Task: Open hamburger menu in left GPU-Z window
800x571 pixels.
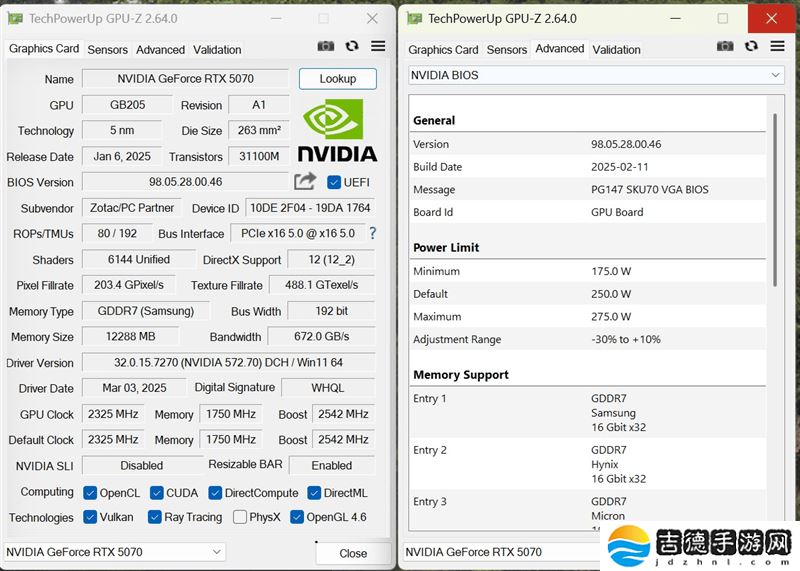Action: [378, 46]
